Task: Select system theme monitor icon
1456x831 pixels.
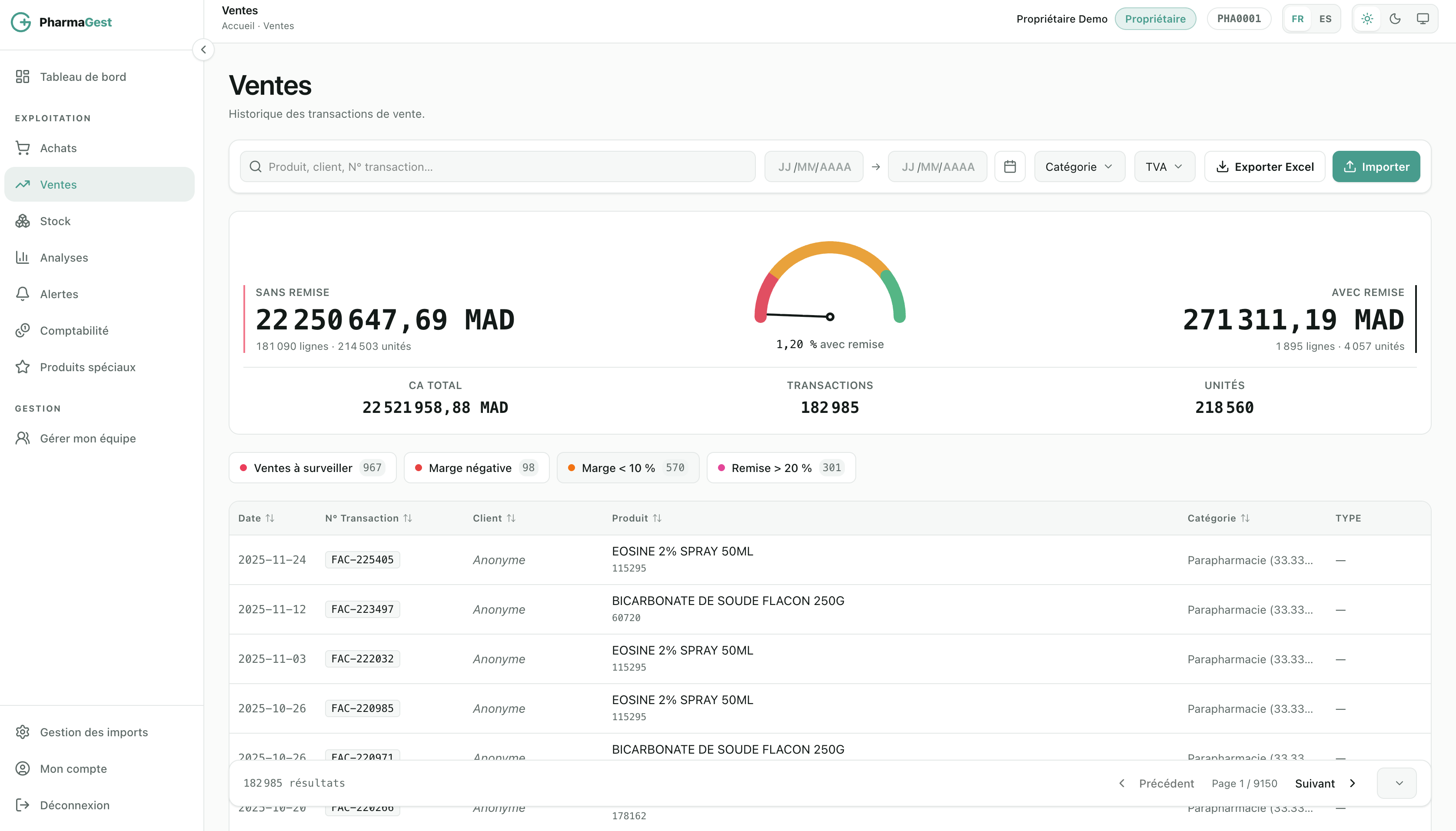Action: pyautogui.click(x=1423, y=19)
